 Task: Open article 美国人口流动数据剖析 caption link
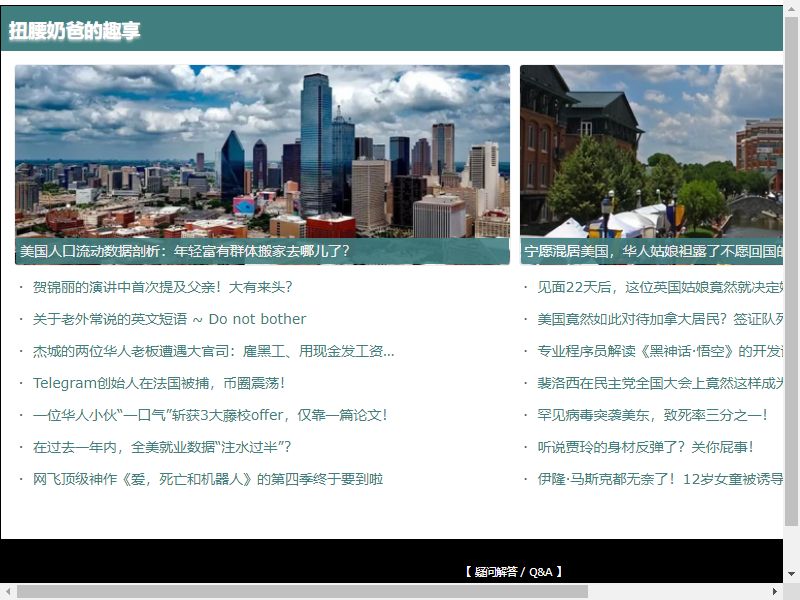pyautogui.click(x=185, y=251)
